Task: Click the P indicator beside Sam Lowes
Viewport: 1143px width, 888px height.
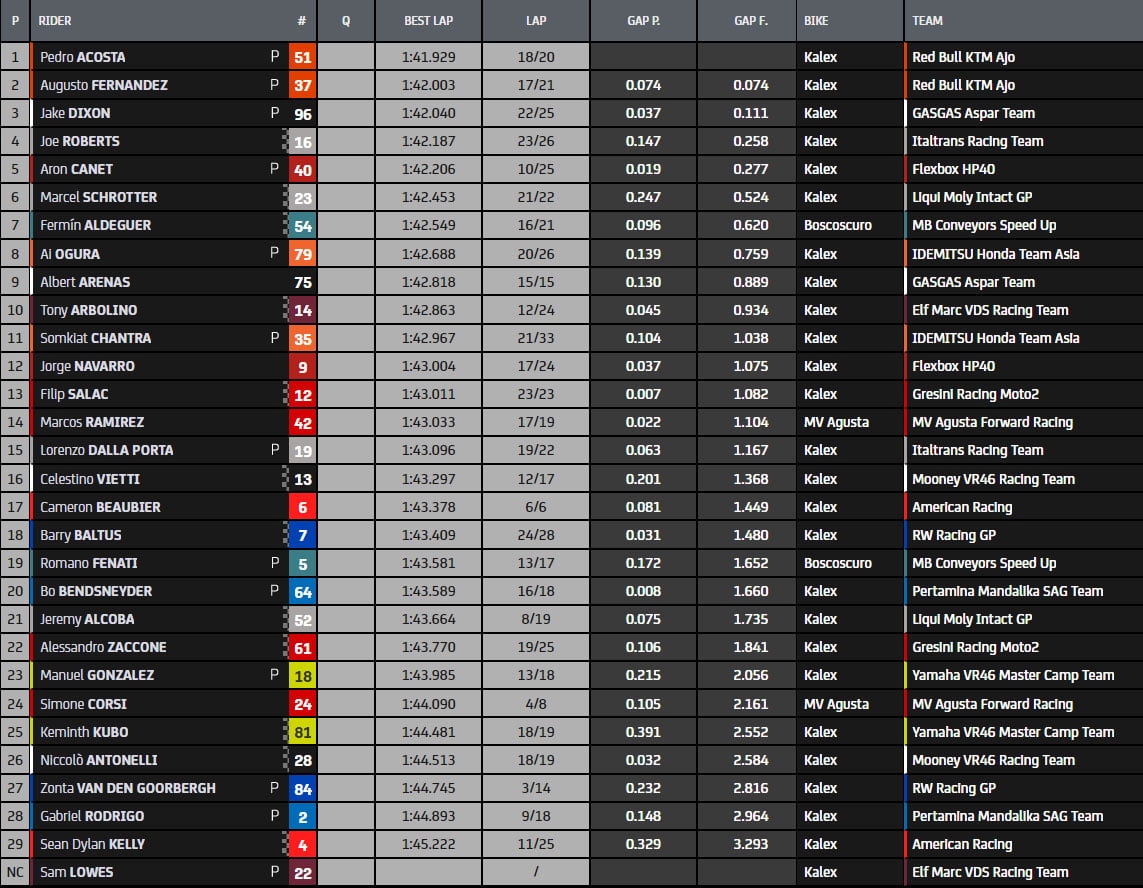Action: pyautogui.click(x=275, y=872)
